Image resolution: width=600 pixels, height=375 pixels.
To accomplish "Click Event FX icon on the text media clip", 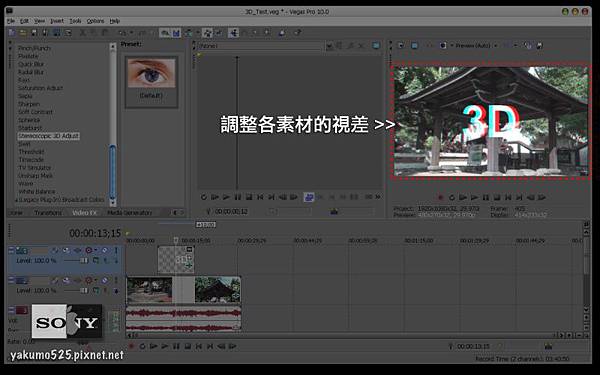I will 189,265.
